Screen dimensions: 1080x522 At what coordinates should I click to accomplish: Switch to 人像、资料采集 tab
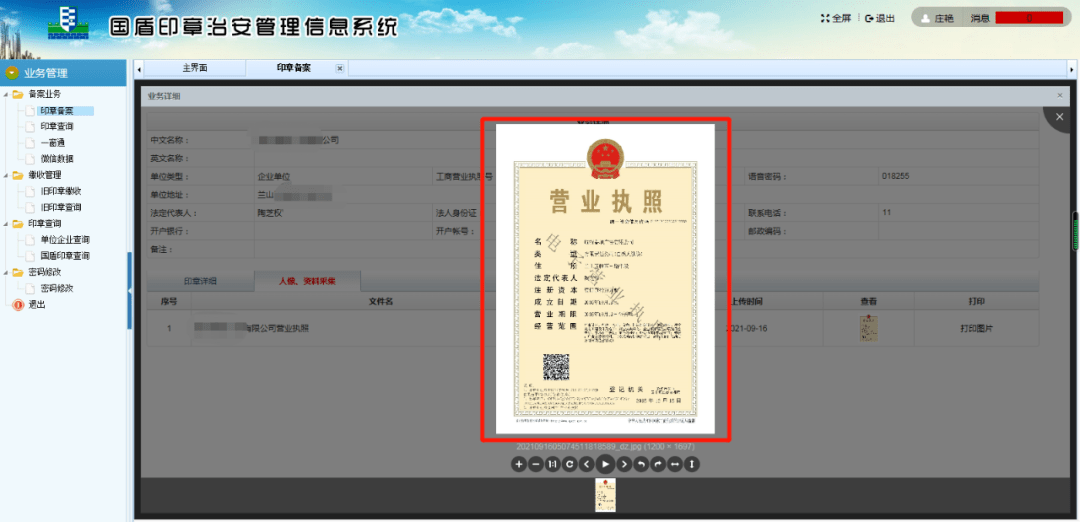(x=307, y=281)
